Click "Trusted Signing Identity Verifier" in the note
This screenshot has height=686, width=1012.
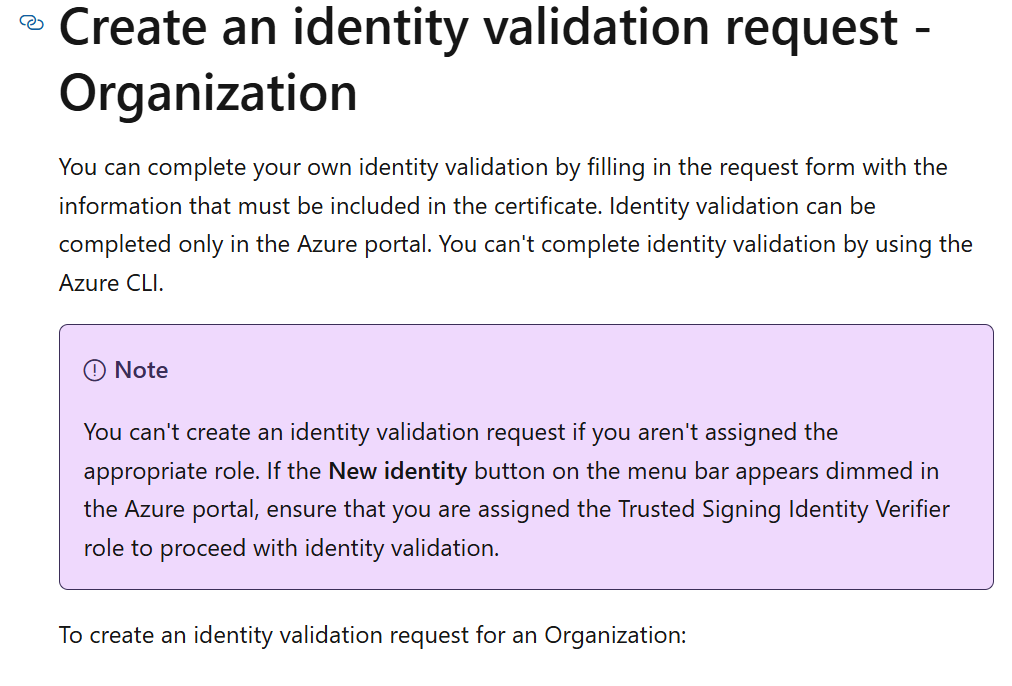[x=784, y=509]
